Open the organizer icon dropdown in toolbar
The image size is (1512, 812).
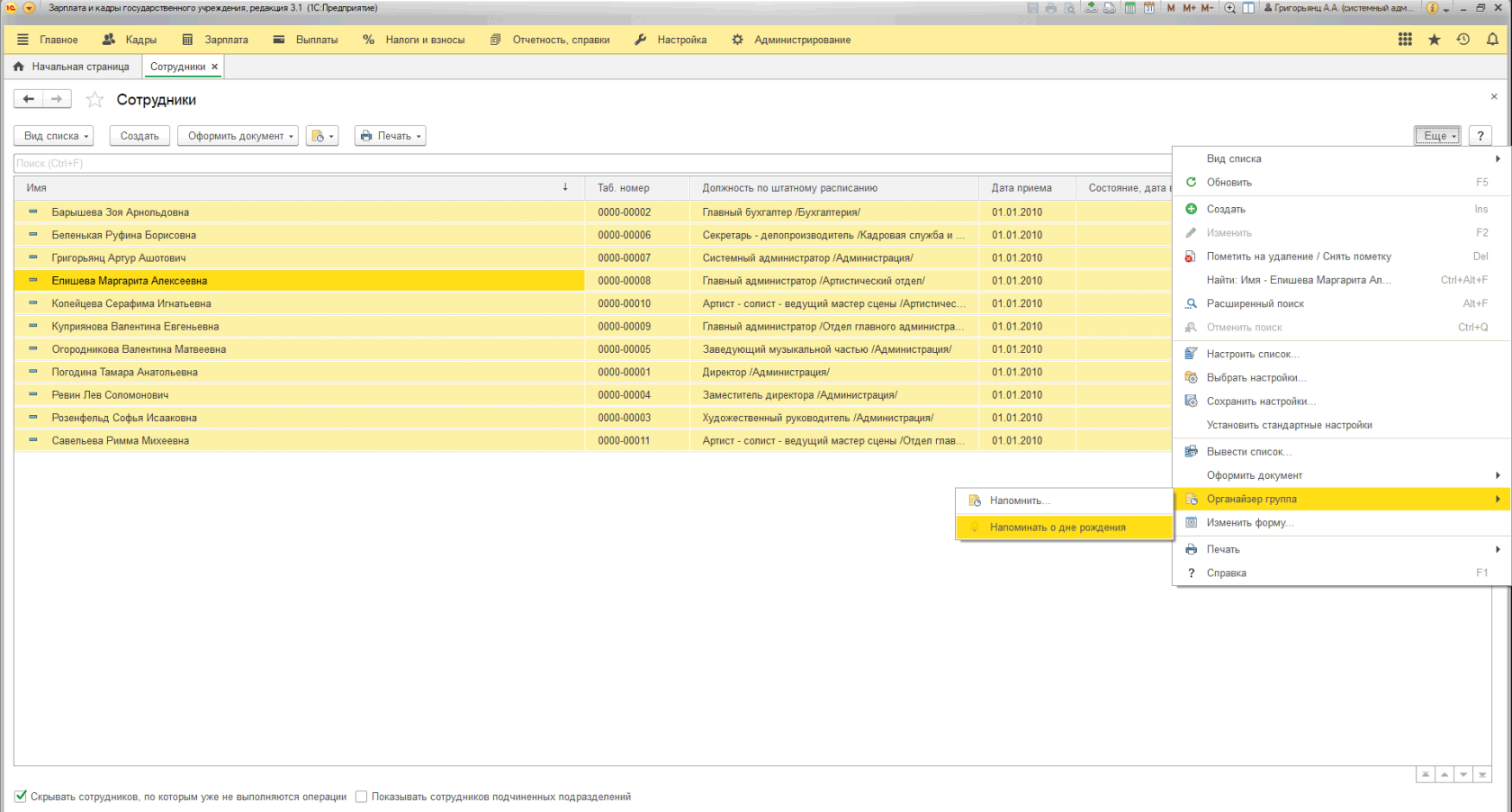[322, 136]
